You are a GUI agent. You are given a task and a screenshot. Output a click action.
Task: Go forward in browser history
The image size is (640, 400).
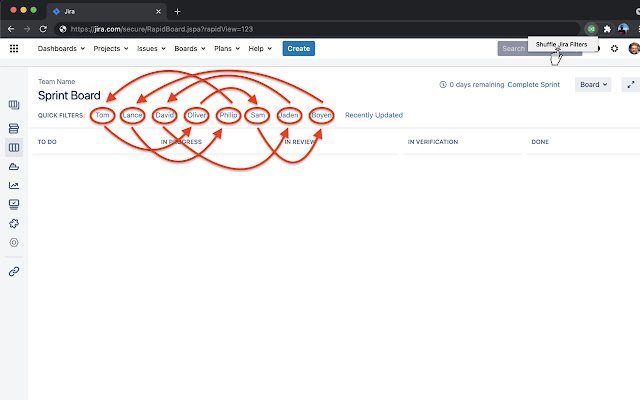pyautogui.click(x=27, y=29)
